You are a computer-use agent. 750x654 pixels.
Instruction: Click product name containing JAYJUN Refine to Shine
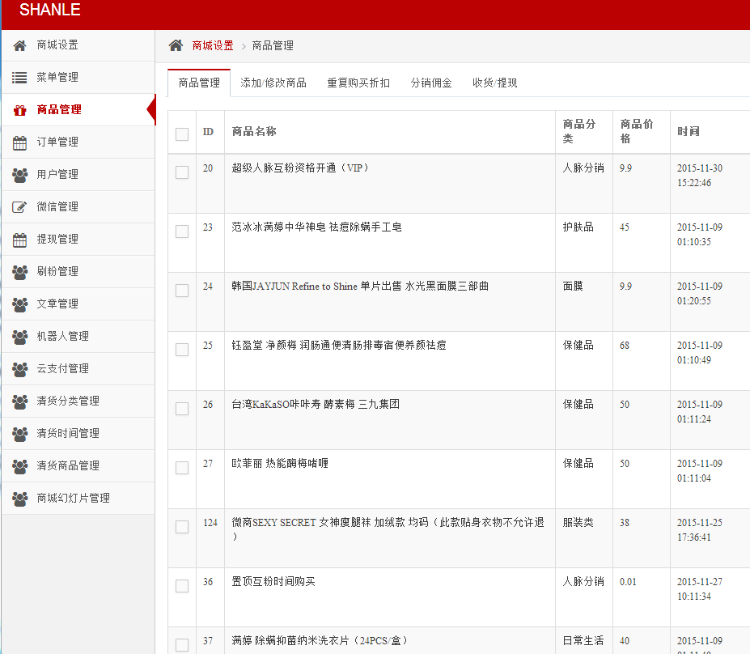[x=360, y=286]
